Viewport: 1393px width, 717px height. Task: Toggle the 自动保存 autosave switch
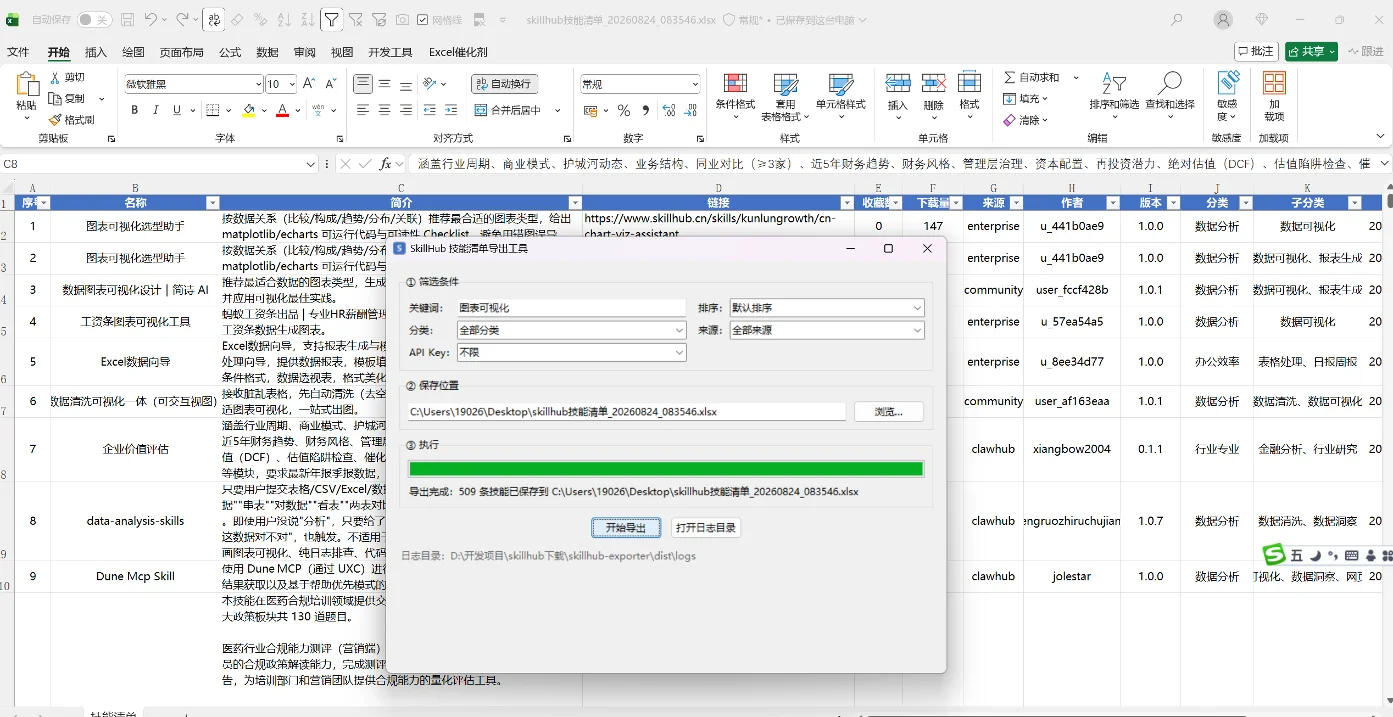(95, 20)
